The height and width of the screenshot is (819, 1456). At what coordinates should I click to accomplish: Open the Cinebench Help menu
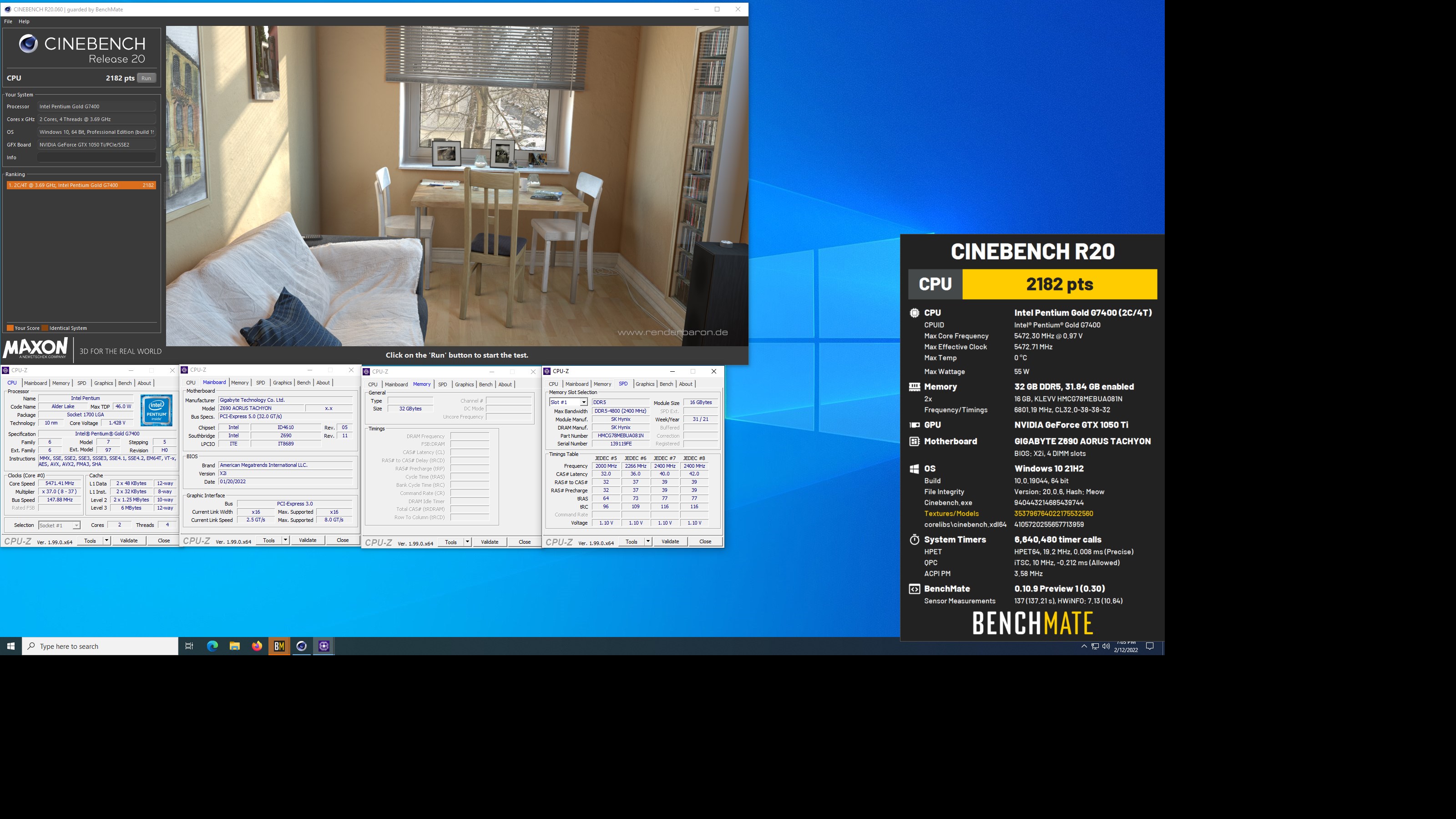point(24,21)
